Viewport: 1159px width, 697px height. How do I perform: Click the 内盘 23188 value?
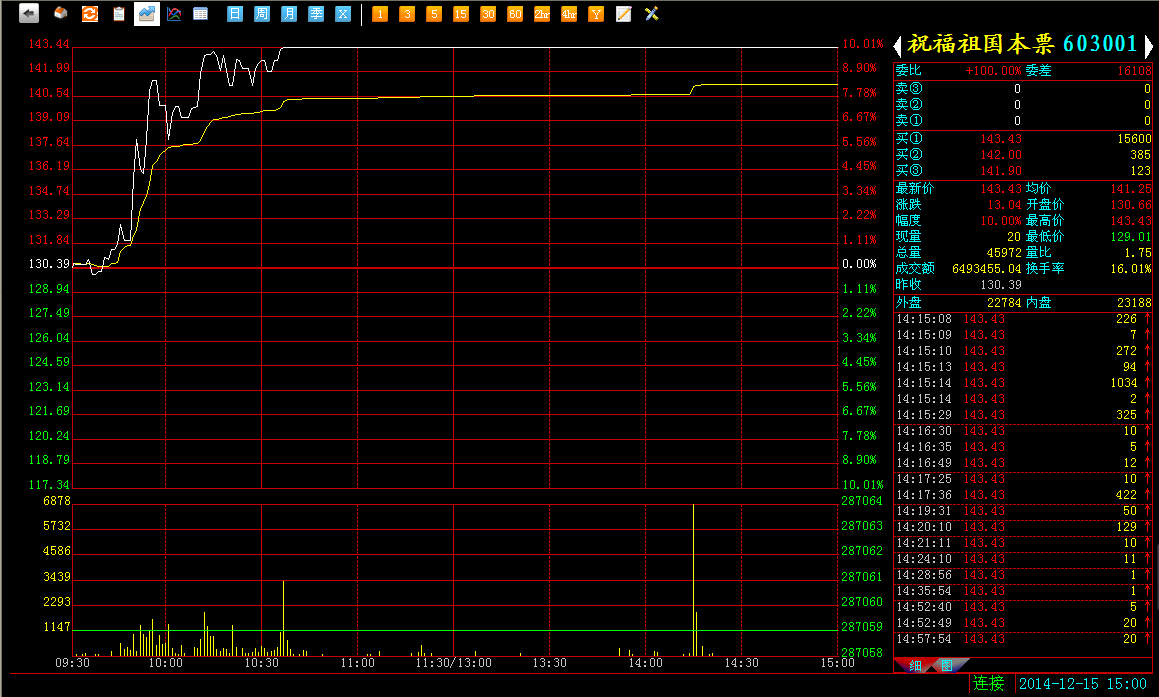point(1134,303)
